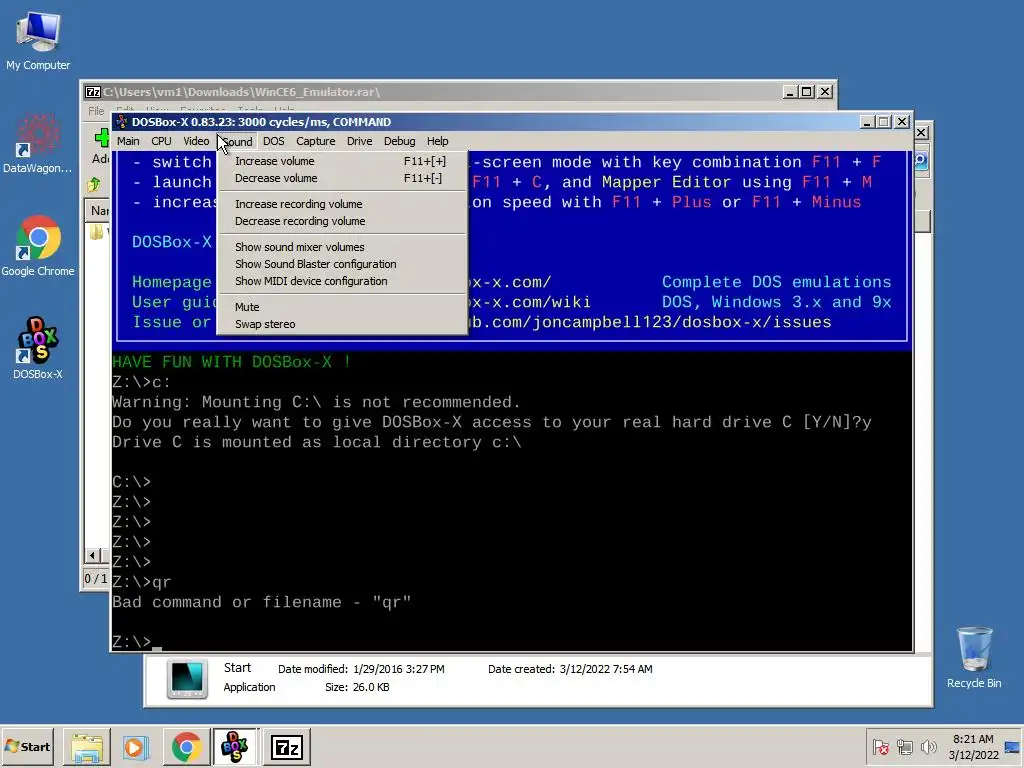Screen dimensions: 1024x768
Task: Switch to Chrome in the taskbar
Action: (x=186, y=747)
